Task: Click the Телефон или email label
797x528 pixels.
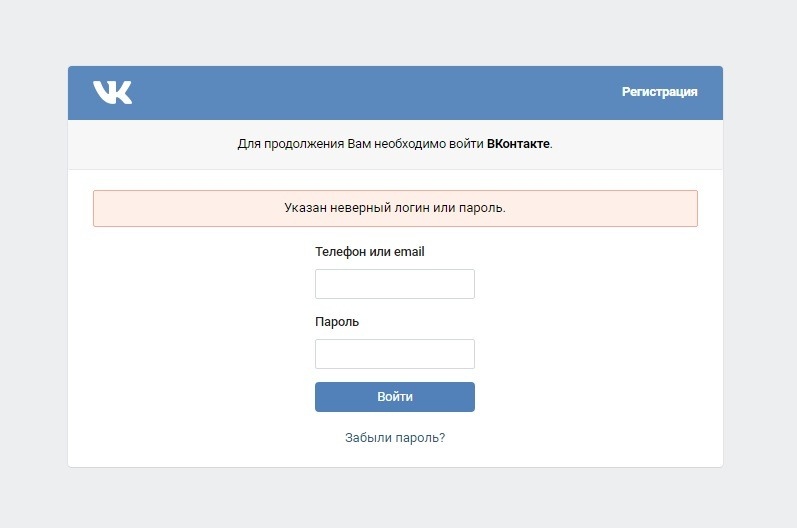Action: tap(369, 252)
